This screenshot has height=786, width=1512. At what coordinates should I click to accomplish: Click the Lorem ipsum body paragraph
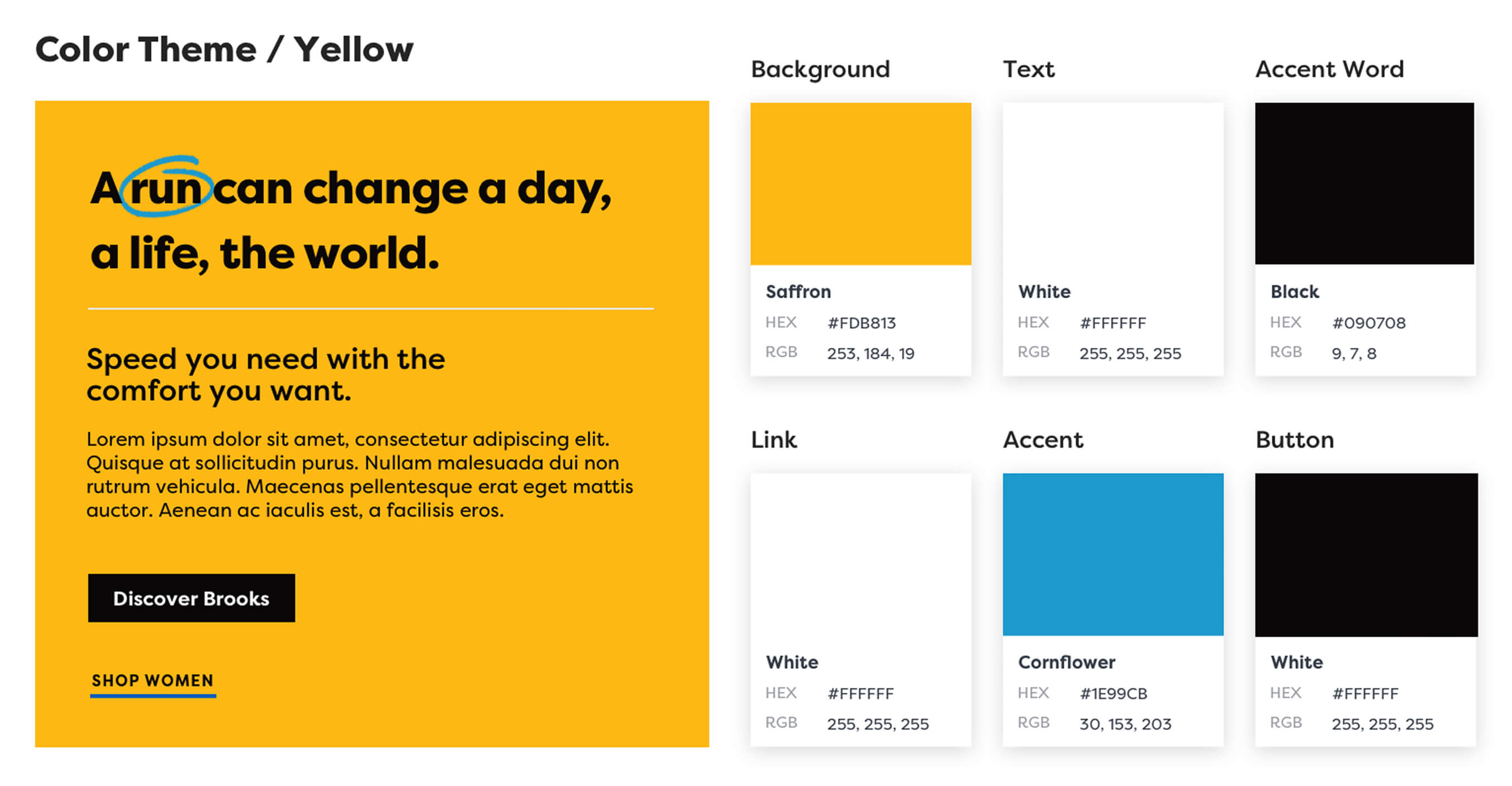point(359,474)
